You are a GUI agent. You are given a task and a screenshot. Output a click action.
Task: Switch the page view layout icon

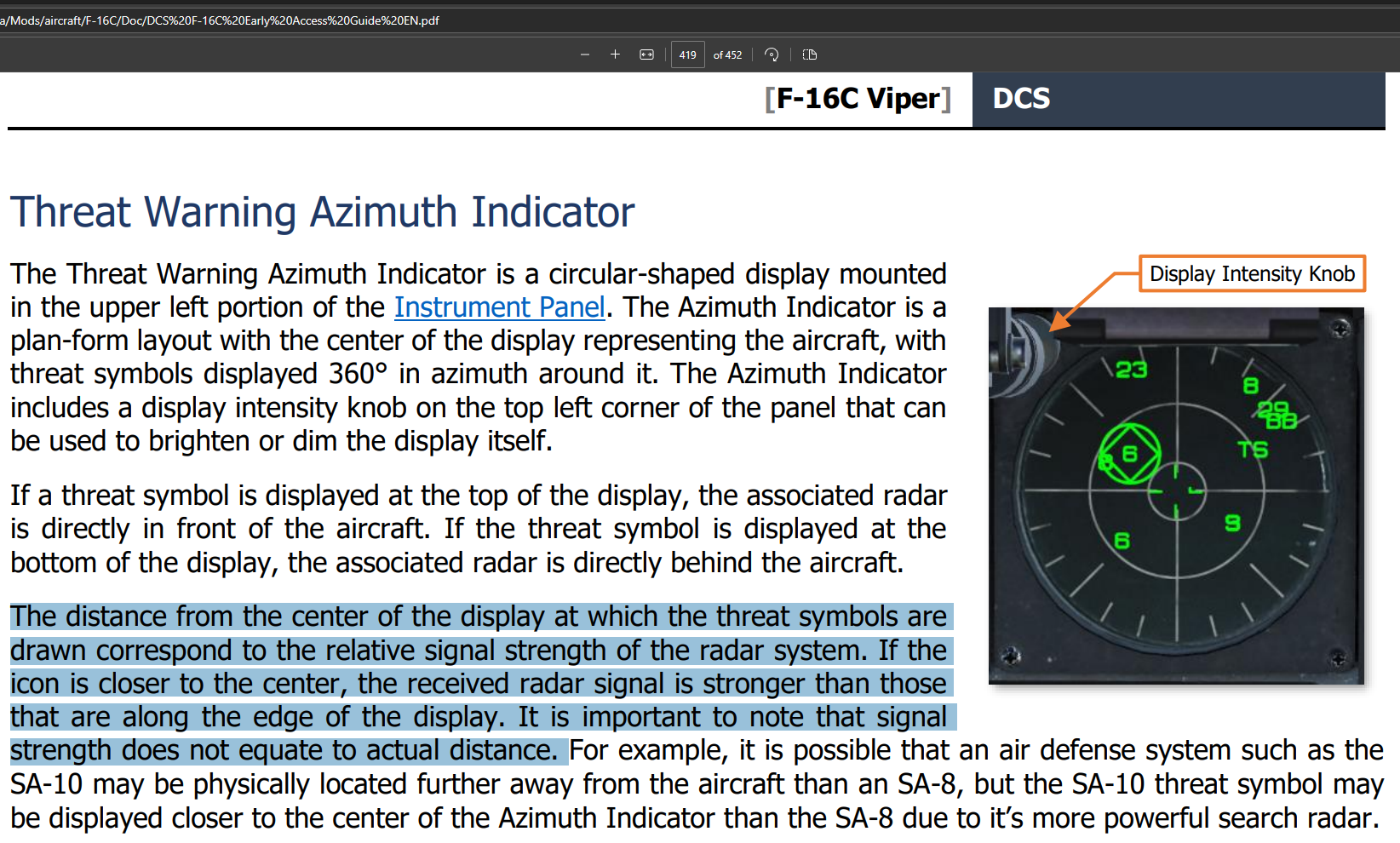pyautogui.click(x=810, y=54)
